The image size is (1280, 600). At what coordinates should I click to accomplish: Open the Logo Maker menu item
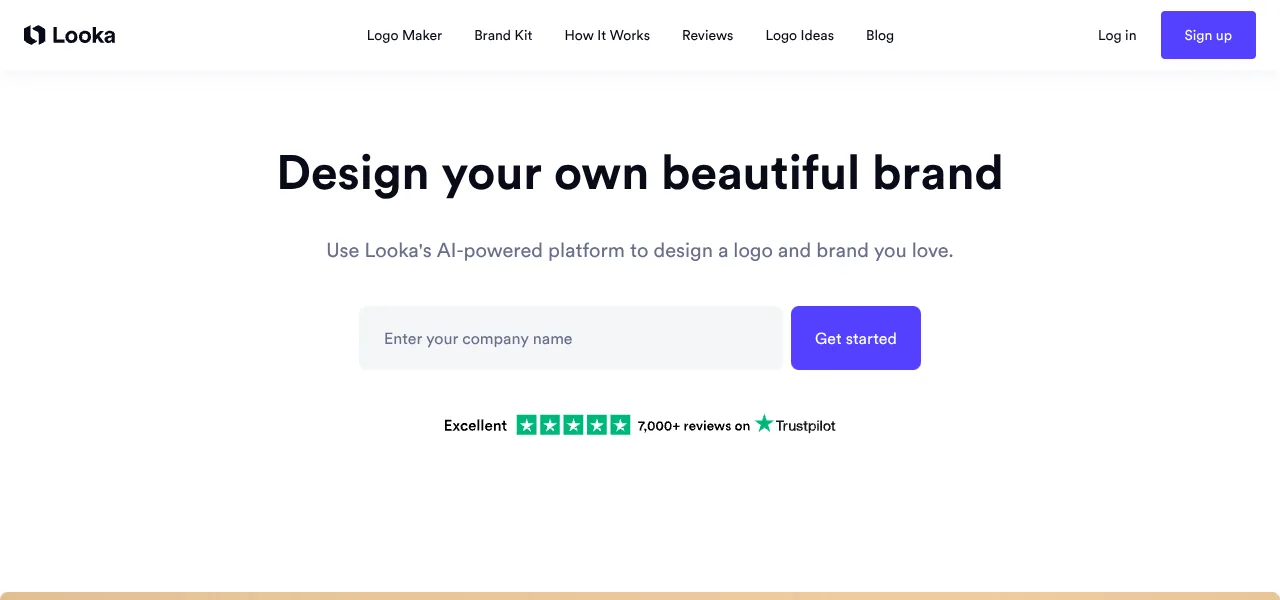404,35
